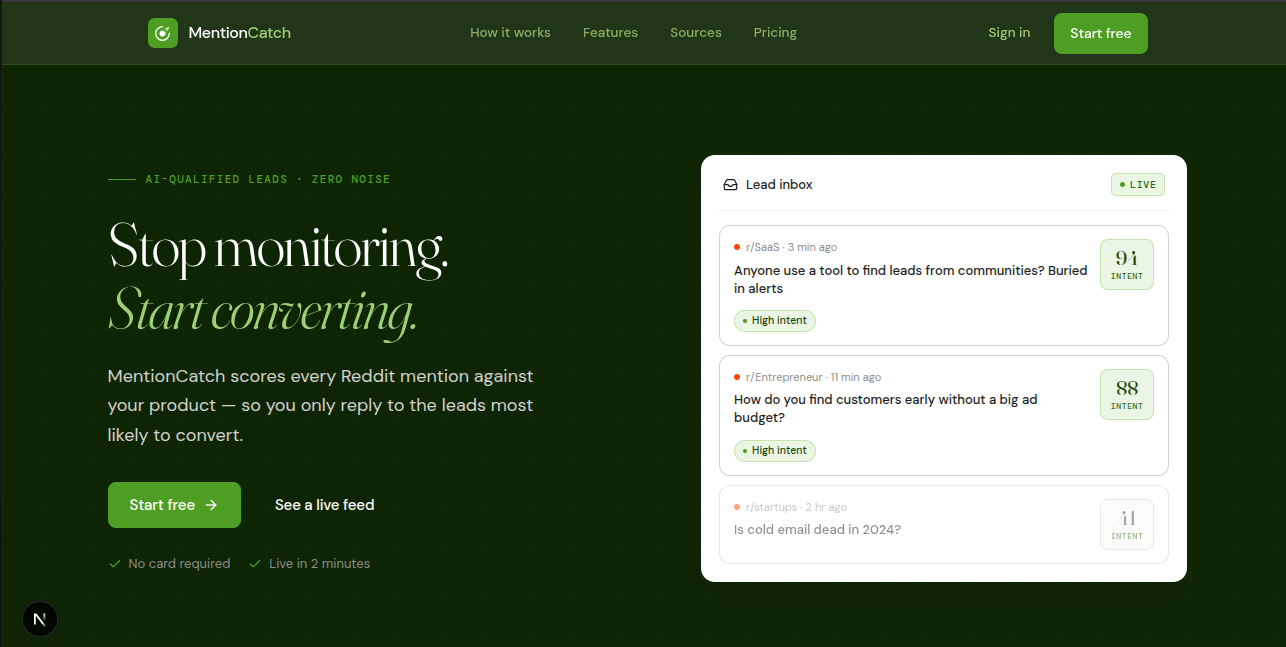The width and height of the screenshot is (1286, 647).
Task: Click the MentionCatch logo icon
Action: (x=163, y=33)
